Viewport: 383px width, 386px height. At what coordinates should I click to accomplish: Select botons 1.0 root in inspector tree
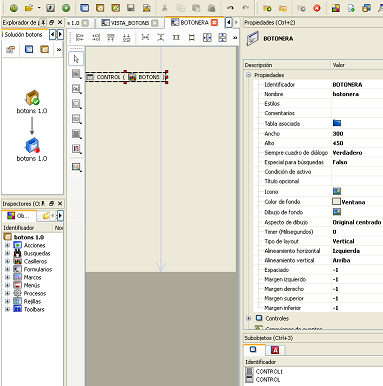coord(29,237)
